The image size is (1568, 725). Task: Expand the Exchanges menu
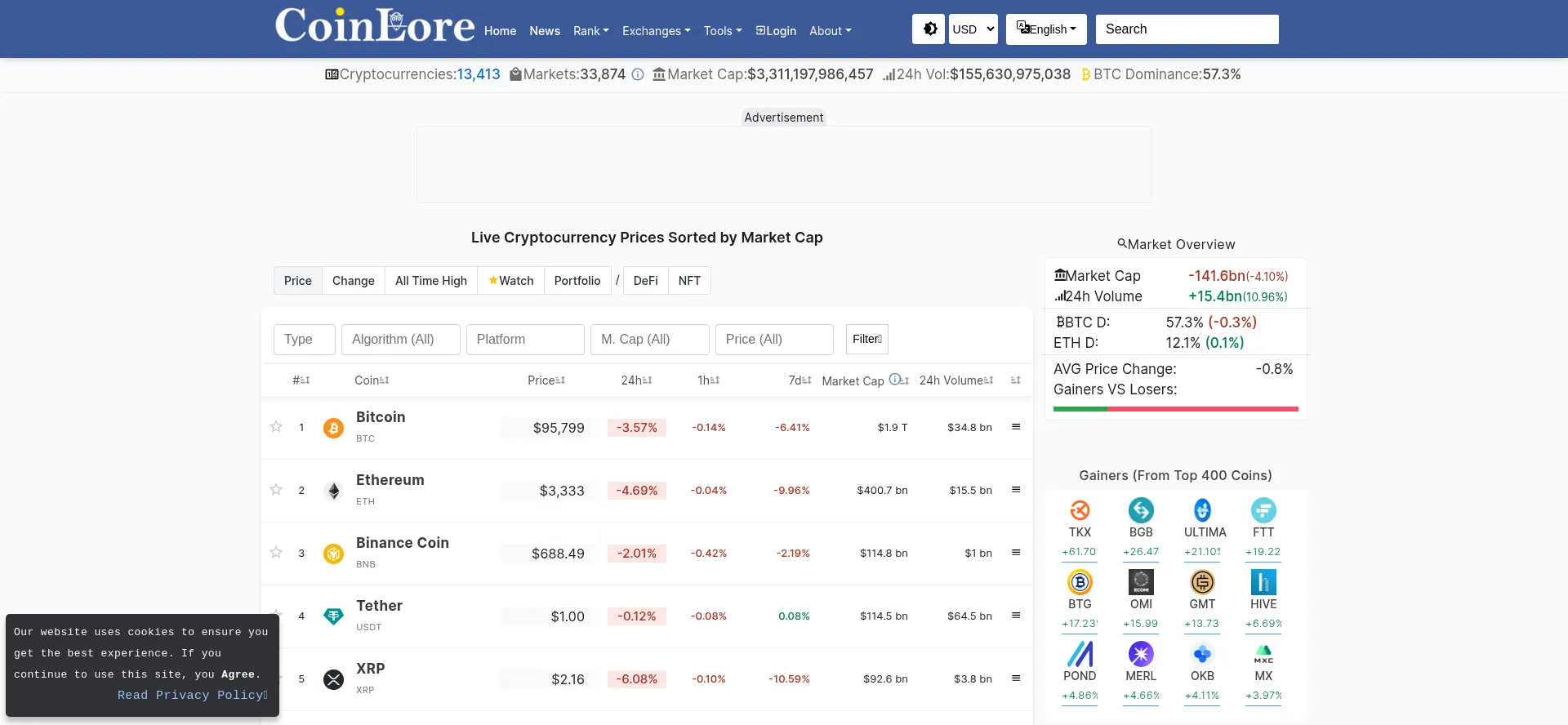pos(657,31)
